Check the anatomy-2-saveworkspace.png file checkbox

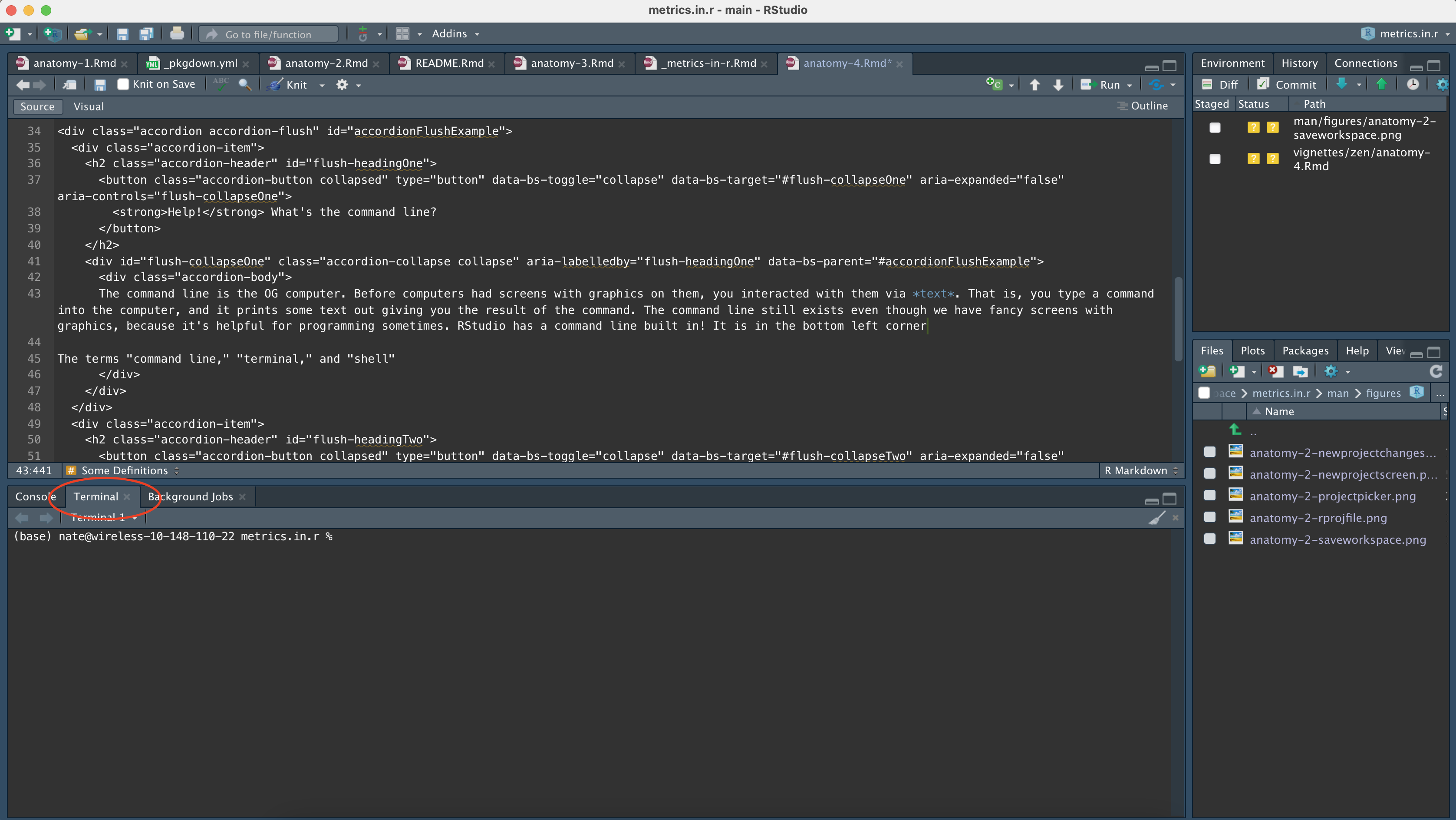pyautogui.click(x=1209, y=539)
